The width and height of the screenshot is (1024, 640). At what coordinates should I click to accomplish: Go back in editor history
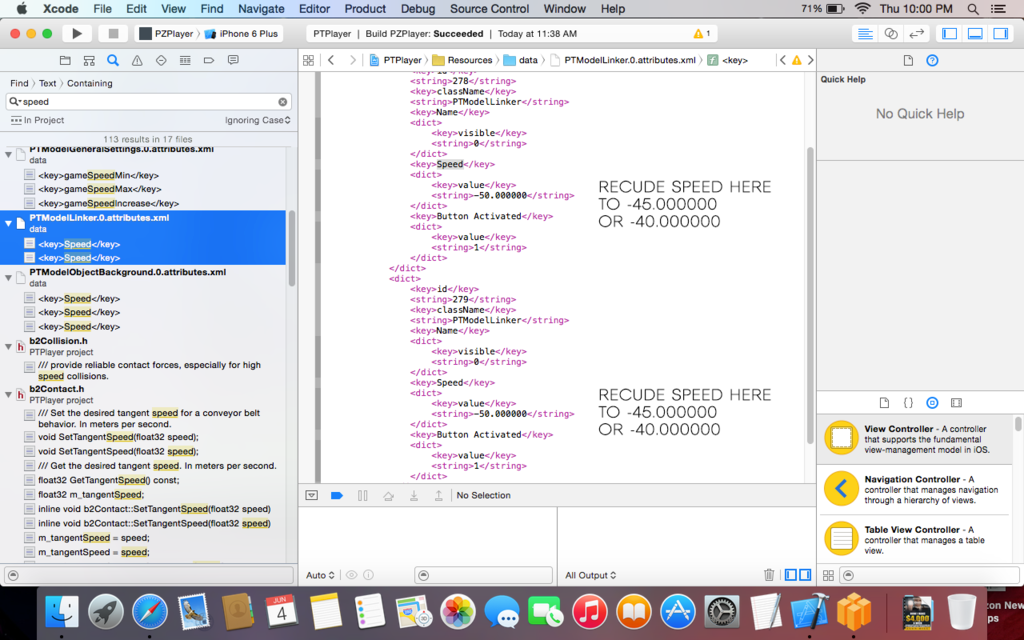pyautogui.click(x=331, y=60)
